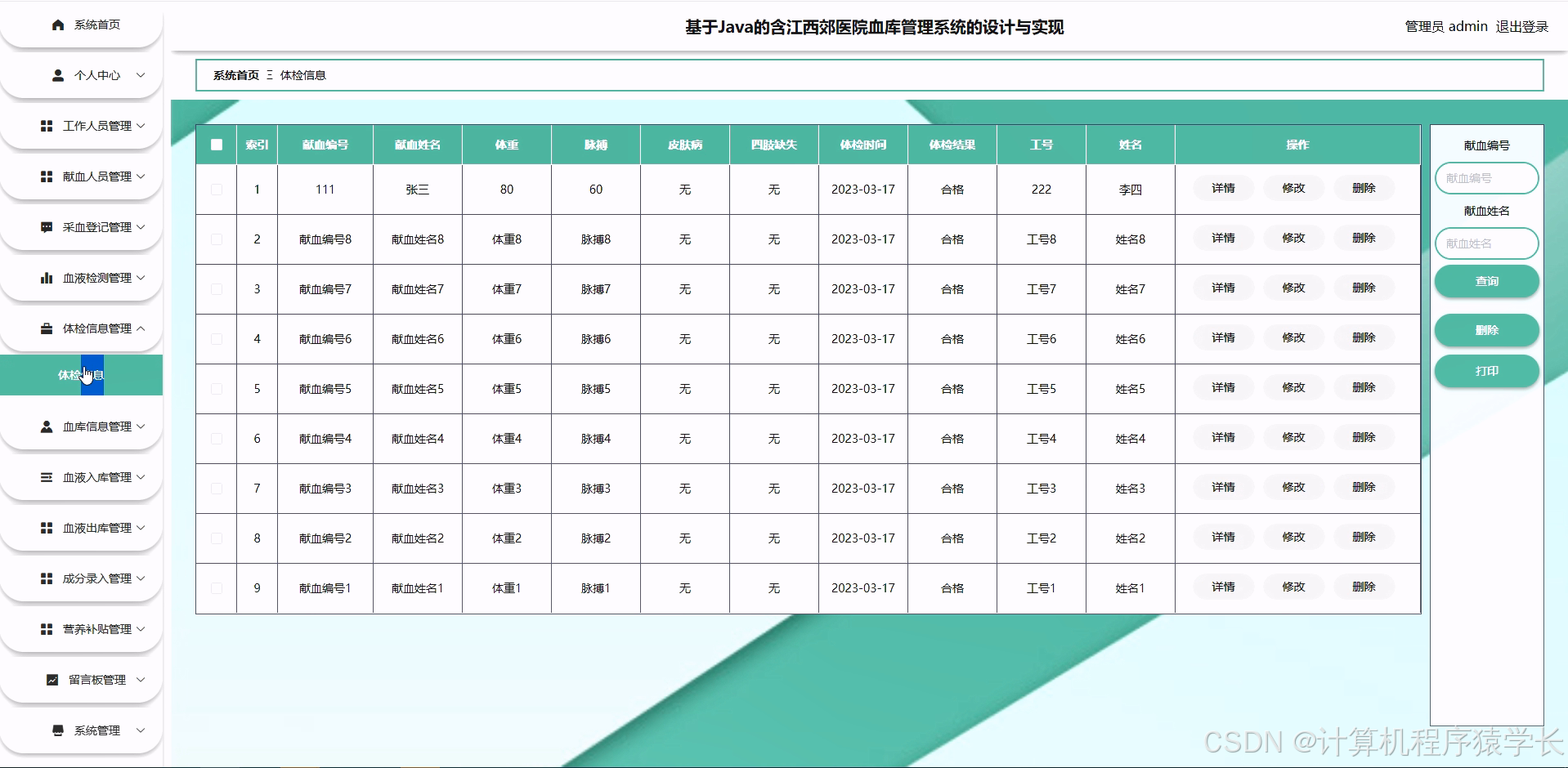This screenshot has height=768, width=1568.
Task: Expand the 工作人员管理 chevron
Action: 141,126
